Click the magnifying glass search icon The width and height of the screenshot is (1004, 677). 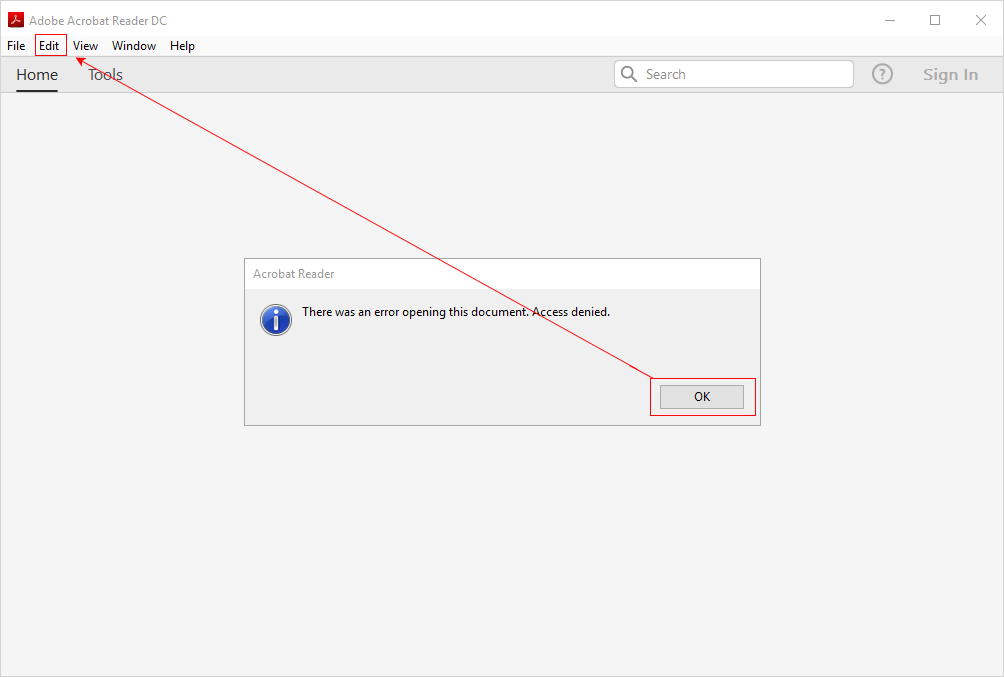pos(629,74)
